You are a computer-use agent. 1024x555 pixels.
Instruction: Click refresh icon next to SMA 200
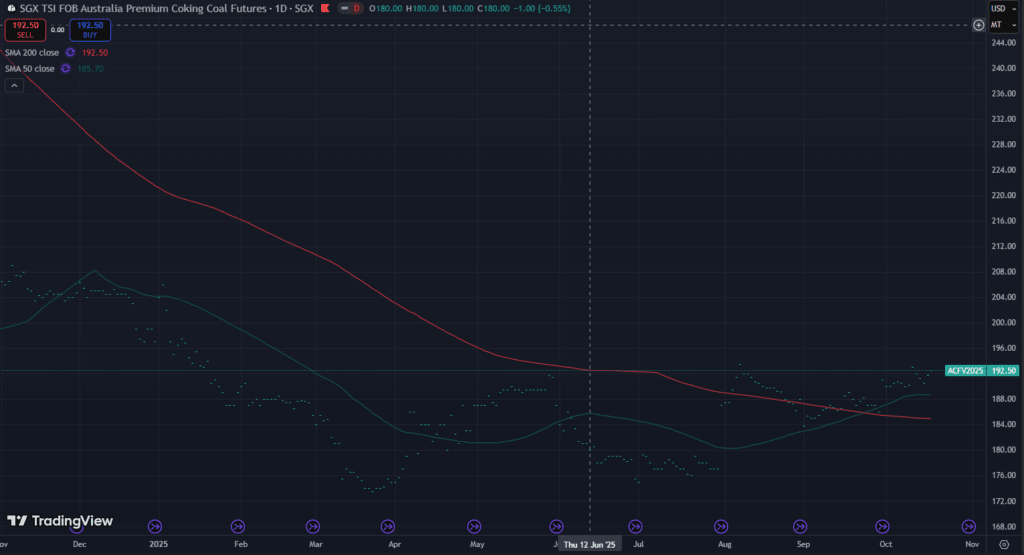70,52
